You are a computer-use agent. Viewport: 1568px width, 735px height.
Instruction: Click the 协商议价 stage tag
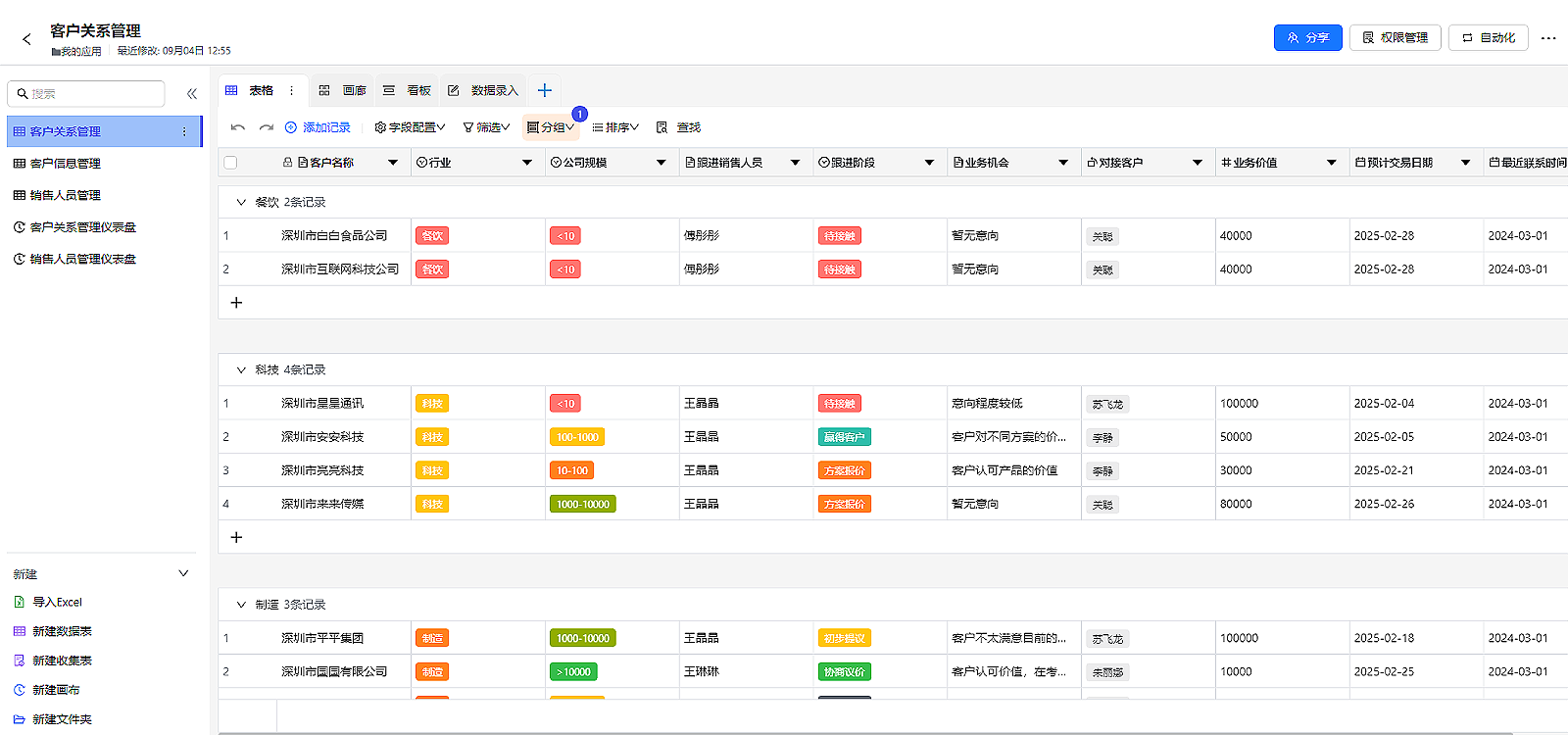(845, 672)
